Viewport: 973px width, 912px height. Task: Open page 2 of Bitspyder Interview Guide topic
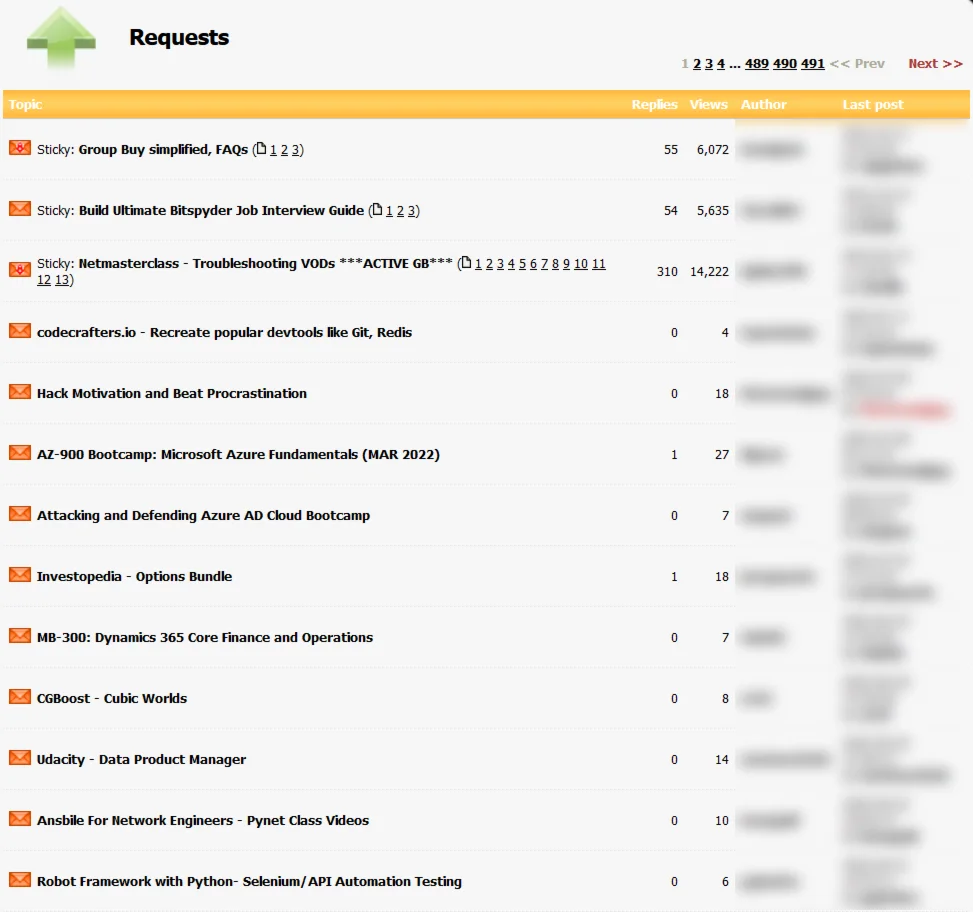coord(400,211)
